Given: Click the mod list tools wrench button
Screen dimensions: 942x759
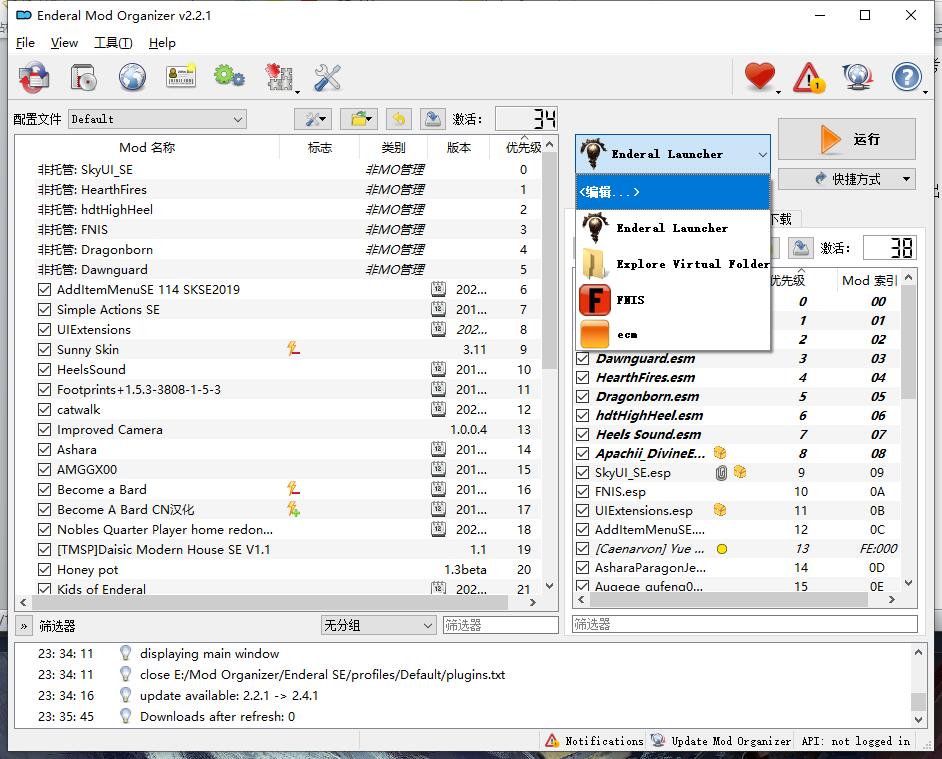Looking at the screenshot, I should [313, 119].
